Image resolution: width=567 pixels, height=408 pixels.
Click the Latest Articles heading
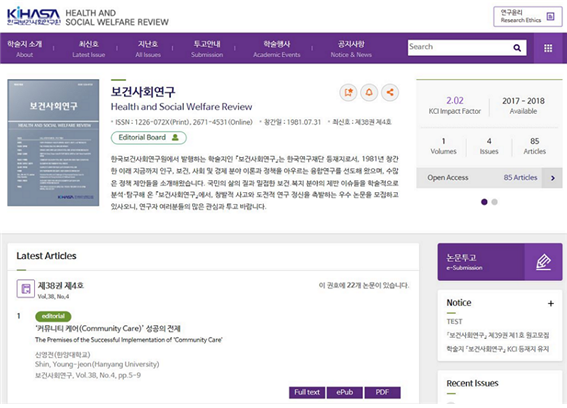[x=46, y=256]
